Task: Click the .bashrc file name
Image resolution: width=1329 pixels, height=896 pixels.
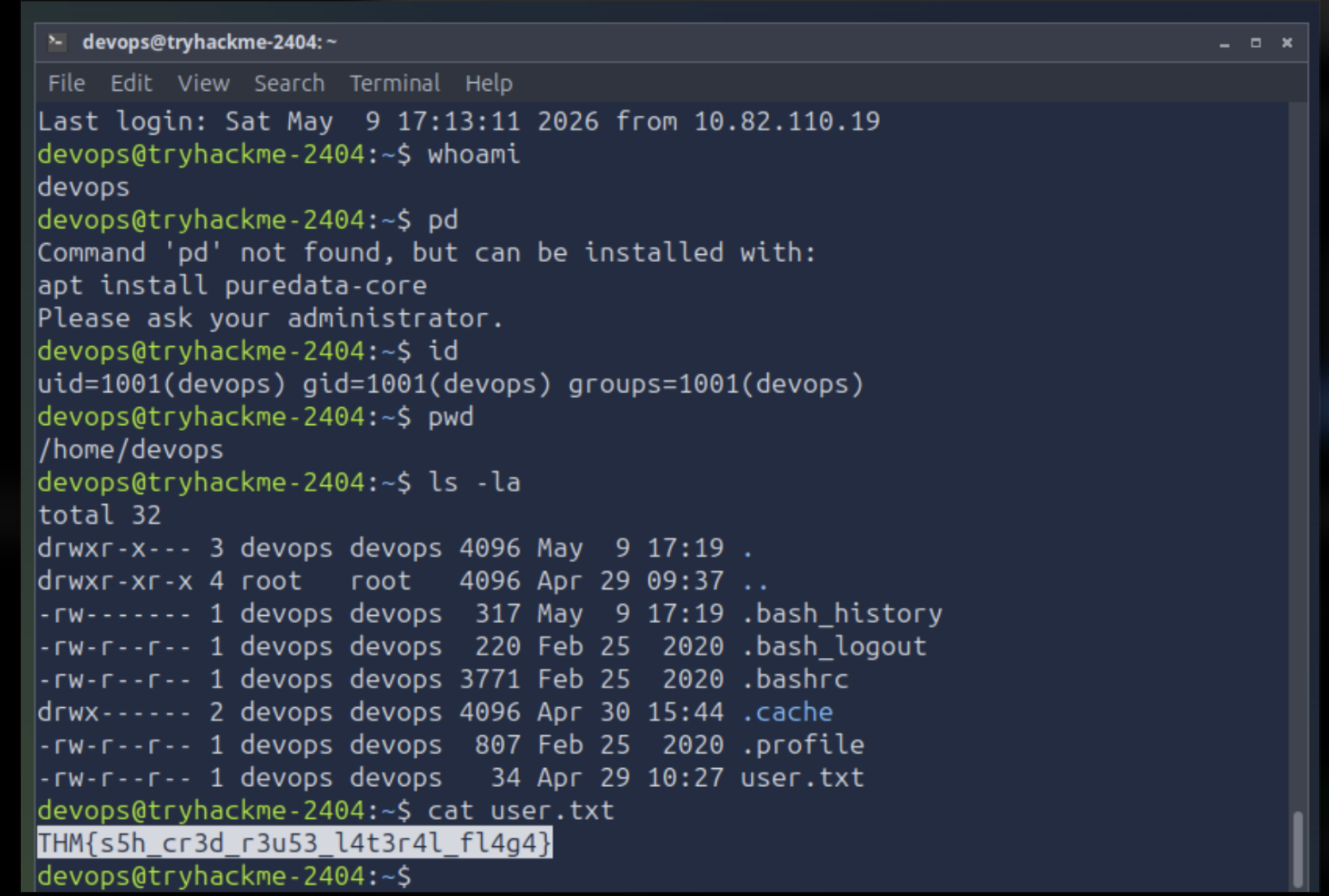Action: 794,679
